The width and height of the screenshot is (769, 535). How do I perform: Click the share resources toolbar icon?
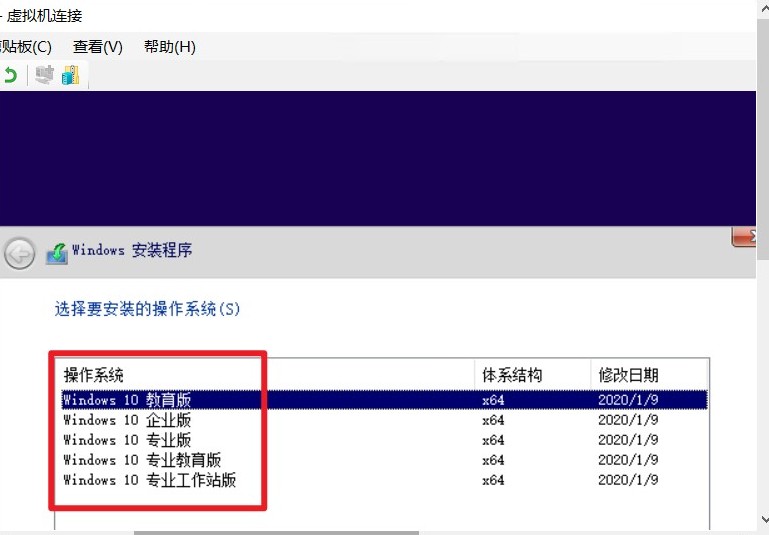pyautogui.click(x=71, y=75)
